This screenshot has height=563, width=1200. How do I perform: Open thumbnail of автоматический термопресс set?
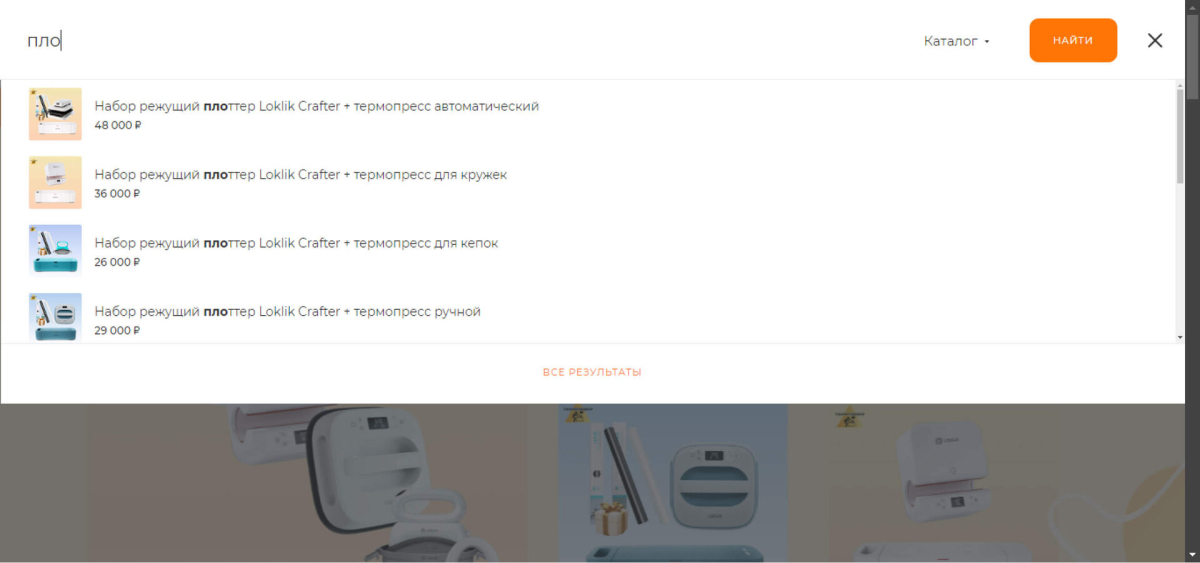click(x=55, y=114)
